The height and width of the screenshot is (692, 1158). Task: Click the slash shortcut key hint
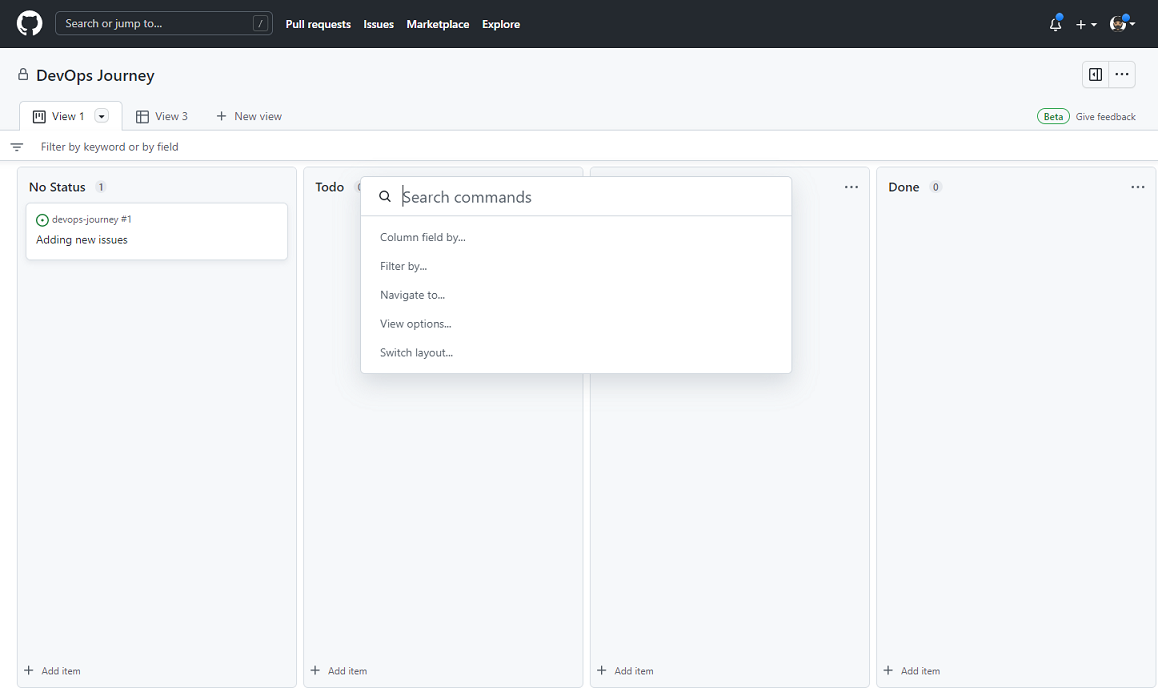pos(260,24)
